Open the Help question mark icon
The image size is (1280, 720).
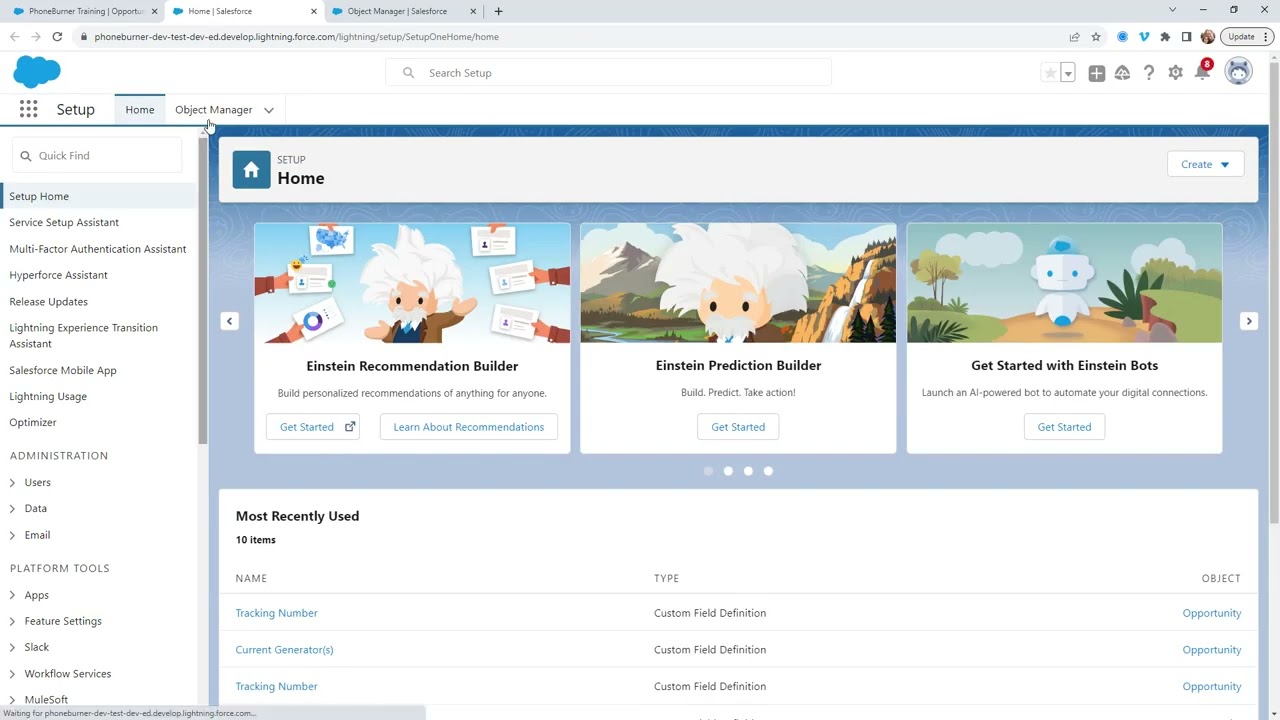coord(1149,73)
